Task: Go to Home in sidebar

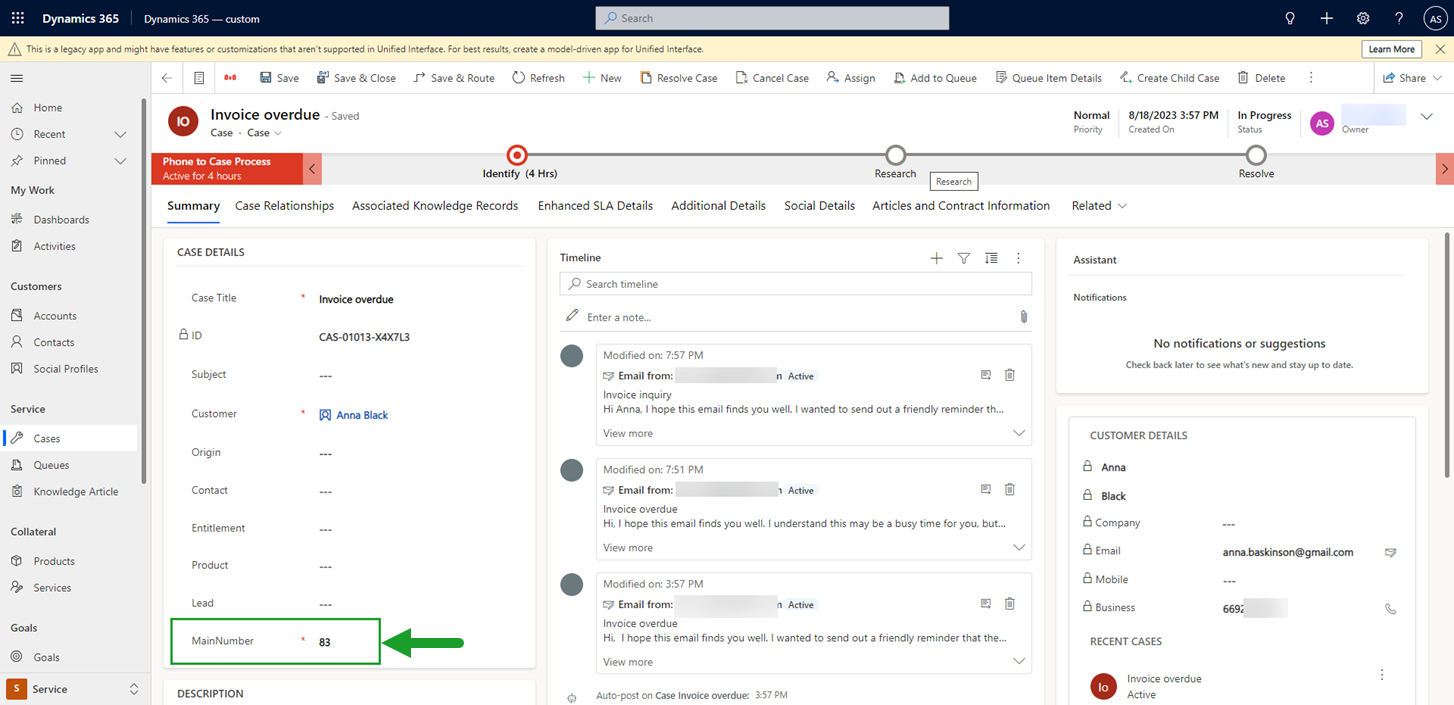Action: 47,107
